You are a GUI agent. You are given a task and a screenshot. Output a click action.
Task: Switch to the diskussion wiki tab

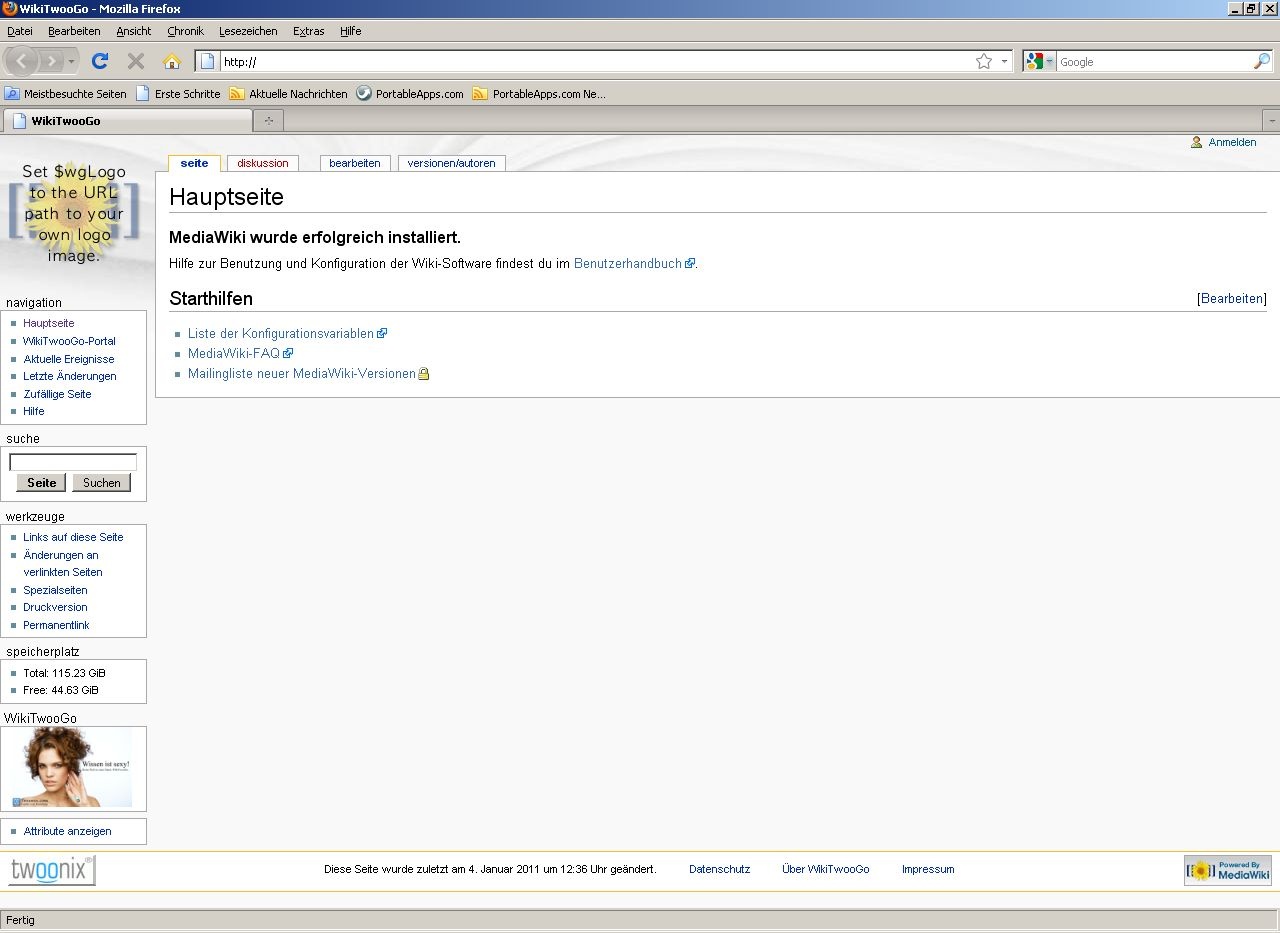click(x=263, y=163)
